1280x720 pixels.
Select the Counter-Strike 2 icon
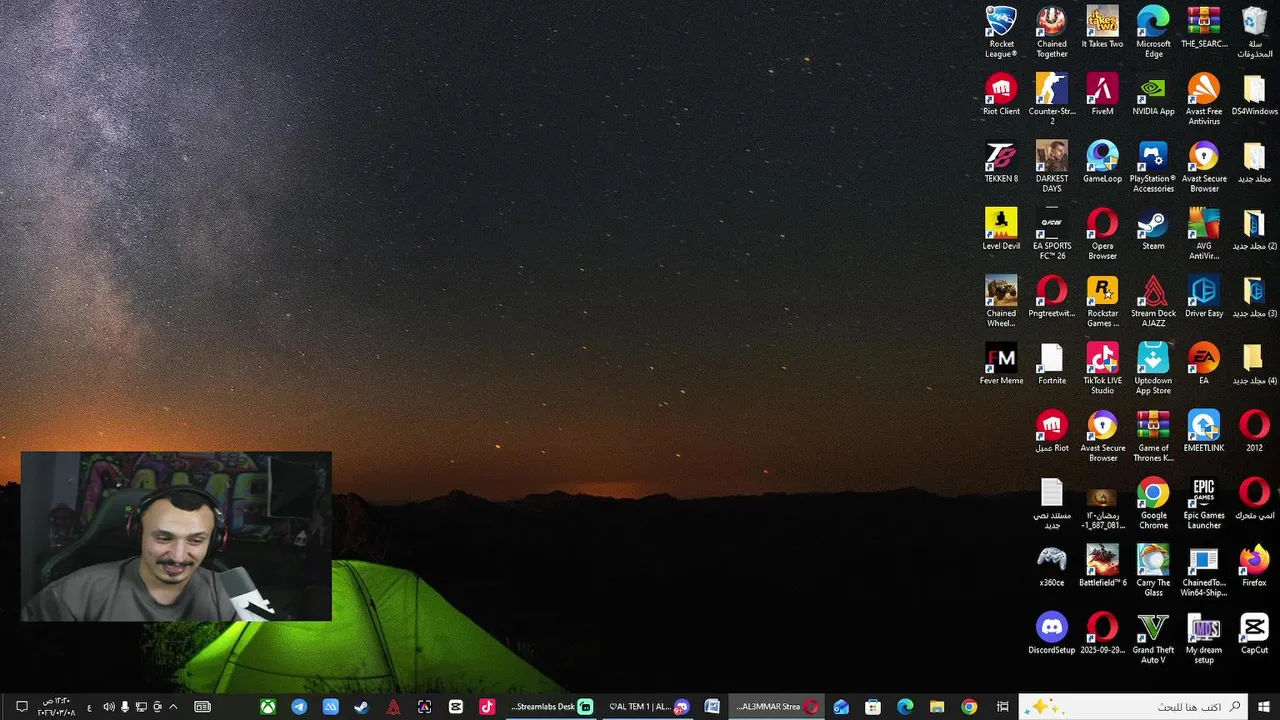tap(1052, 98)
